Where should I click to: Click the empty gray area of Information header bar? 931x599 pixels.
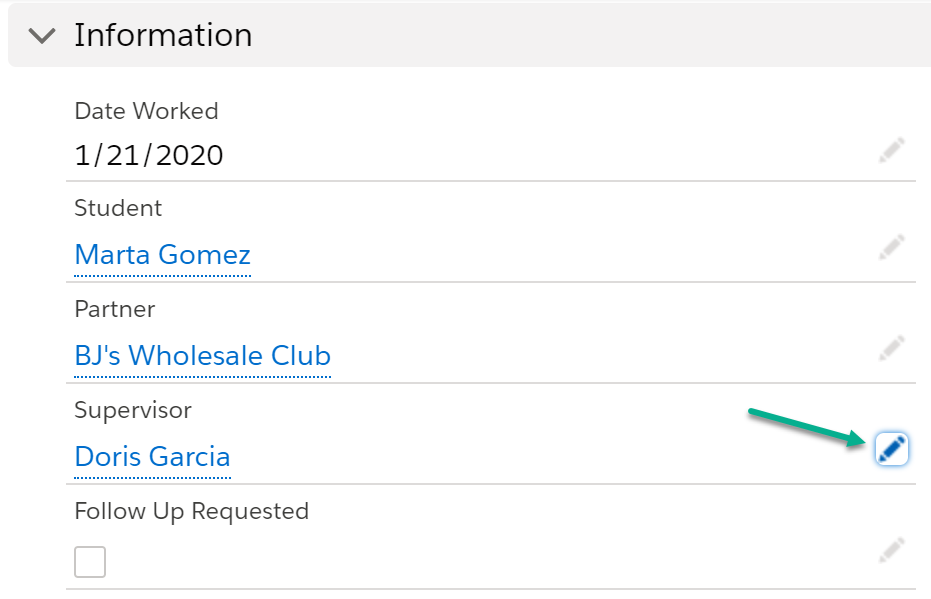point(588,35)
